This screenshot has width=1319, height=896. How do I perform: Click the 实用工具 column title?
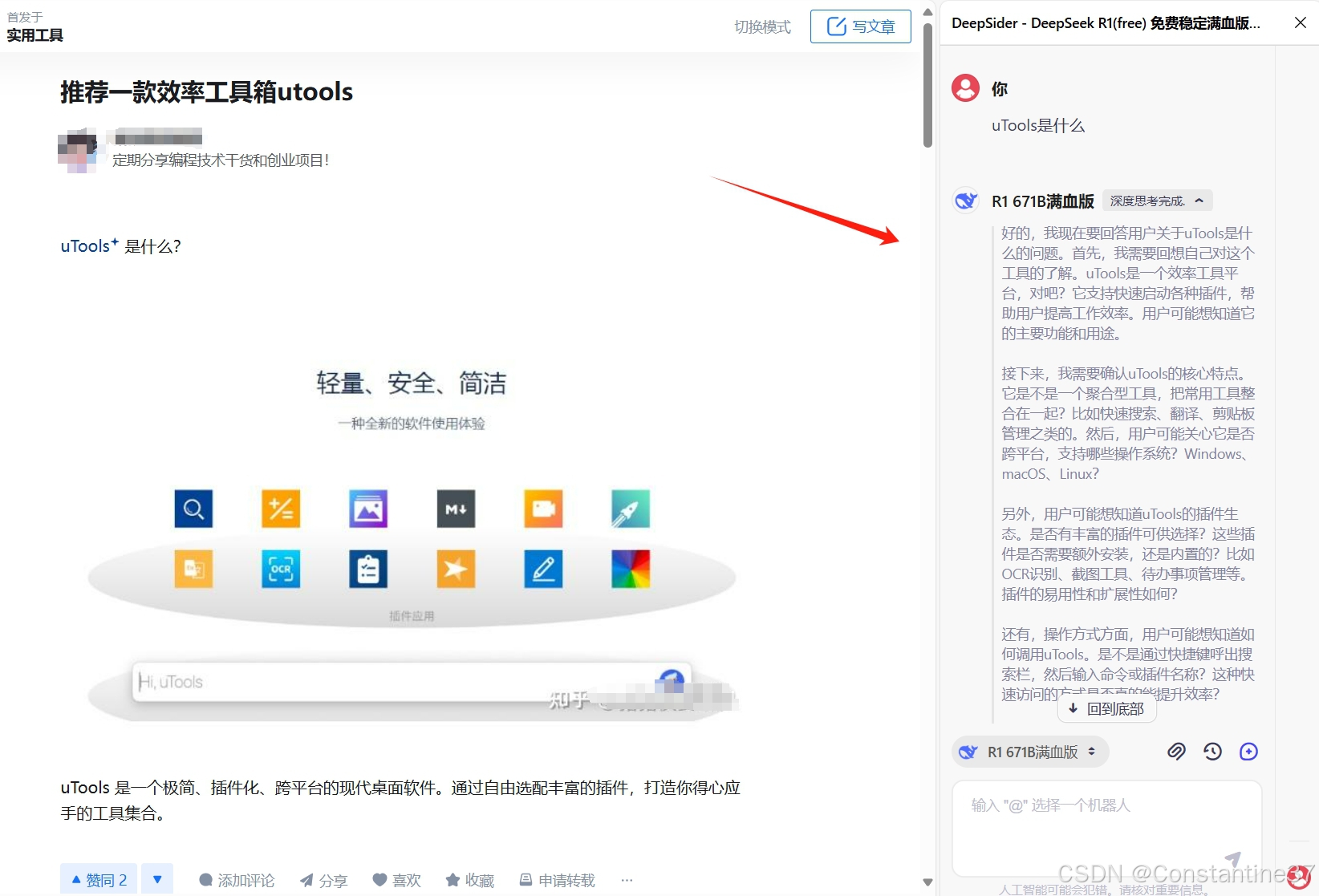[x=34, y=35]
